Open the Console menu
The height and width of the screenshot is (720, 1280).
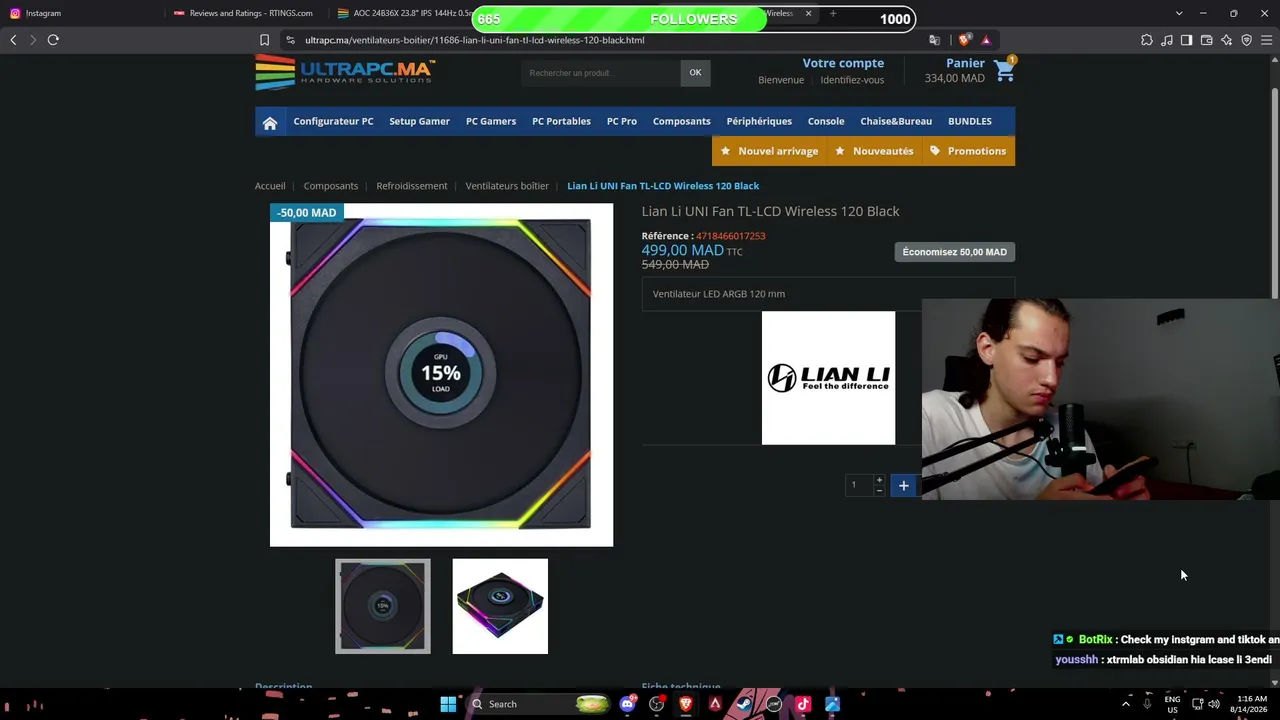(x=826, y=122)
